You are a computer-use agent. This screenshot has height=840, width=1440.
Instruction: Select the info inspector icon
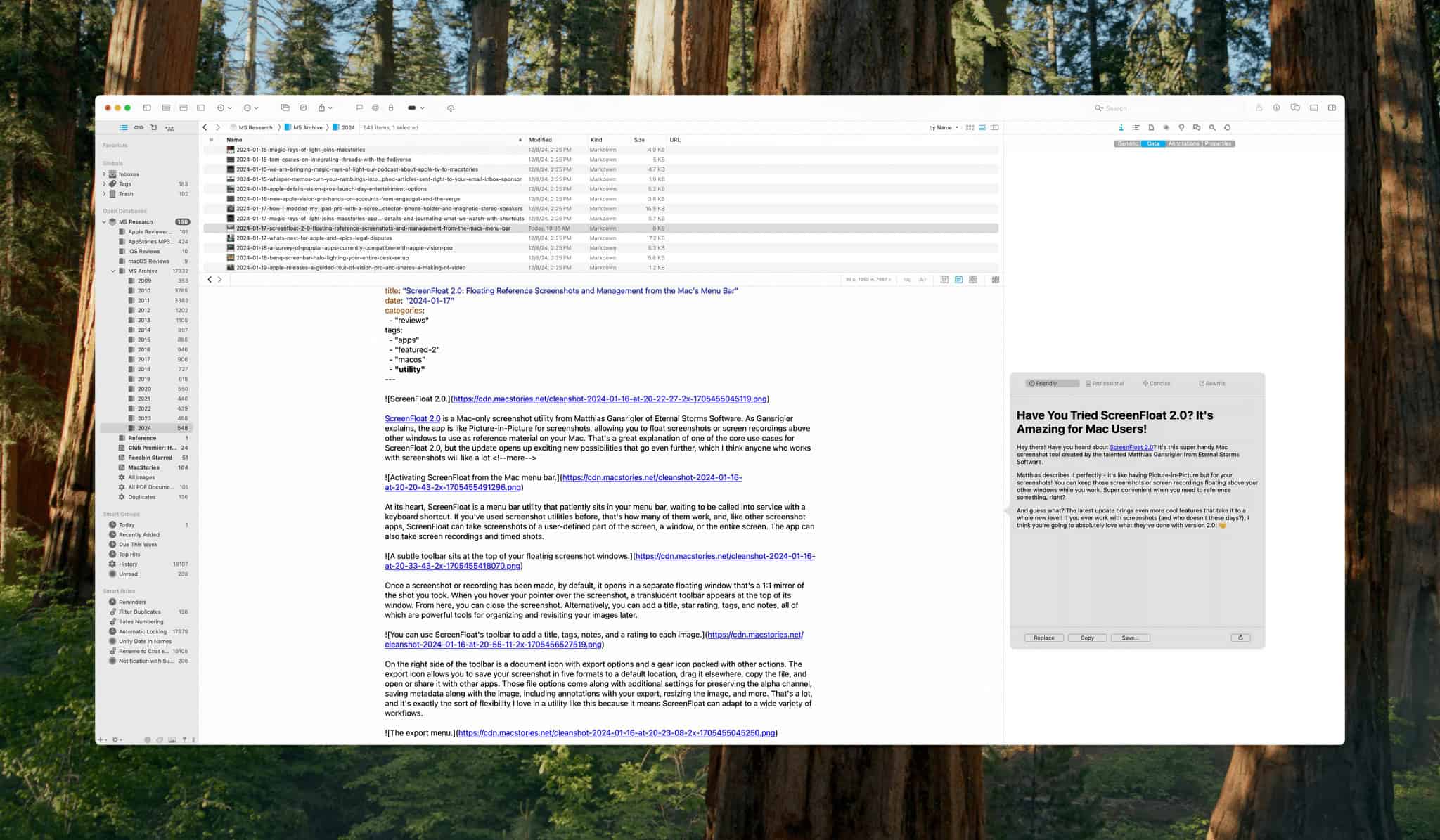pos(1121,127)
